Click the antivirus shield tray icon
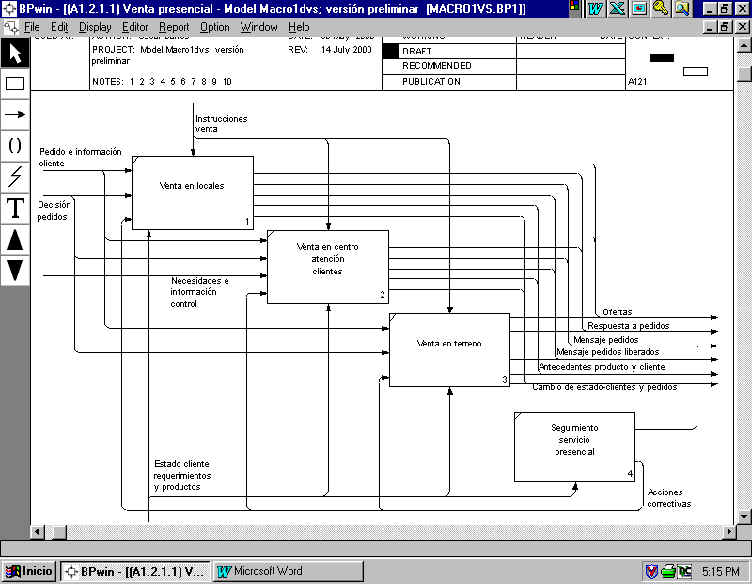The width and height of the screenshot is (752, 584). 651,571
